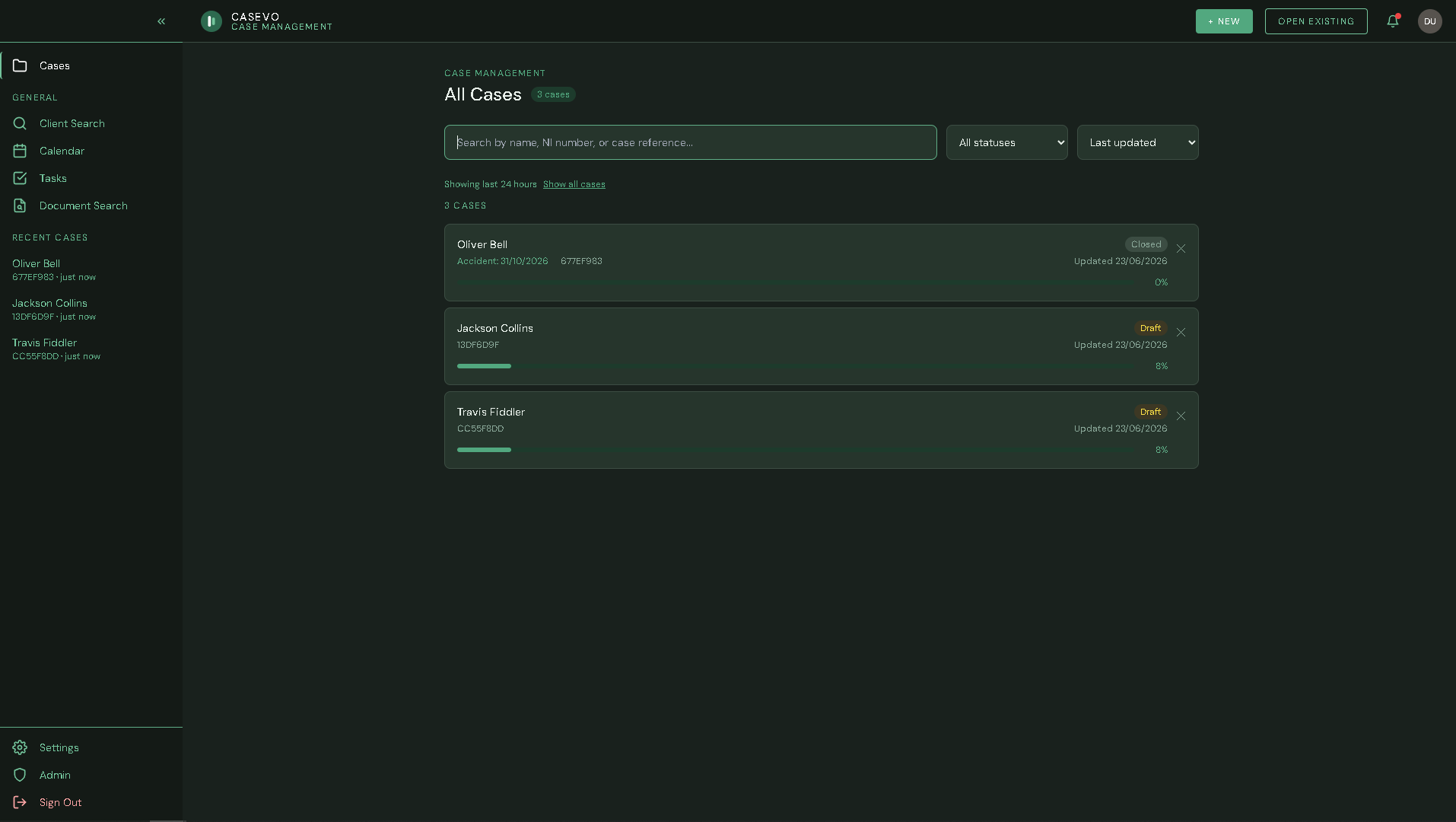Image resolution: width=1456 pixels, height=822 pixels.
Task: Open notifications bell icon
Action: point(1393,21)
